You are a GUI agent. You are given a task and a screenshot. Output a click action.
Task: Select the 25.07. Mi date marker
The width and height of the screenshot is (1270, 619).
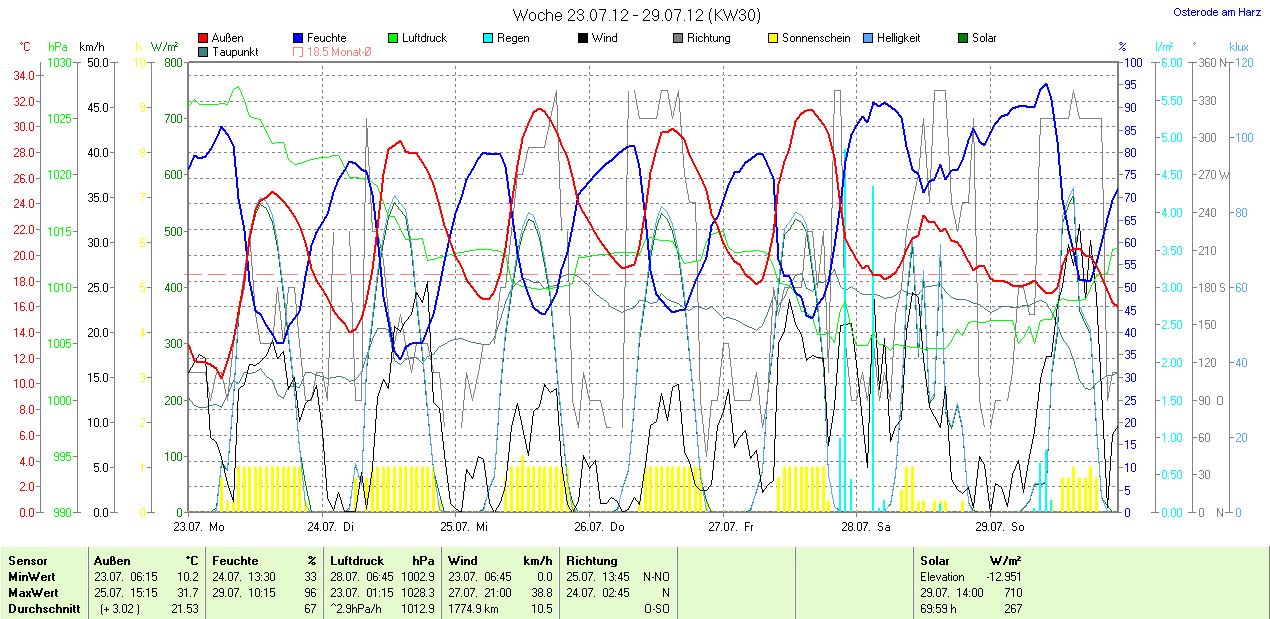pyautogui.click(x=469, y=526)
